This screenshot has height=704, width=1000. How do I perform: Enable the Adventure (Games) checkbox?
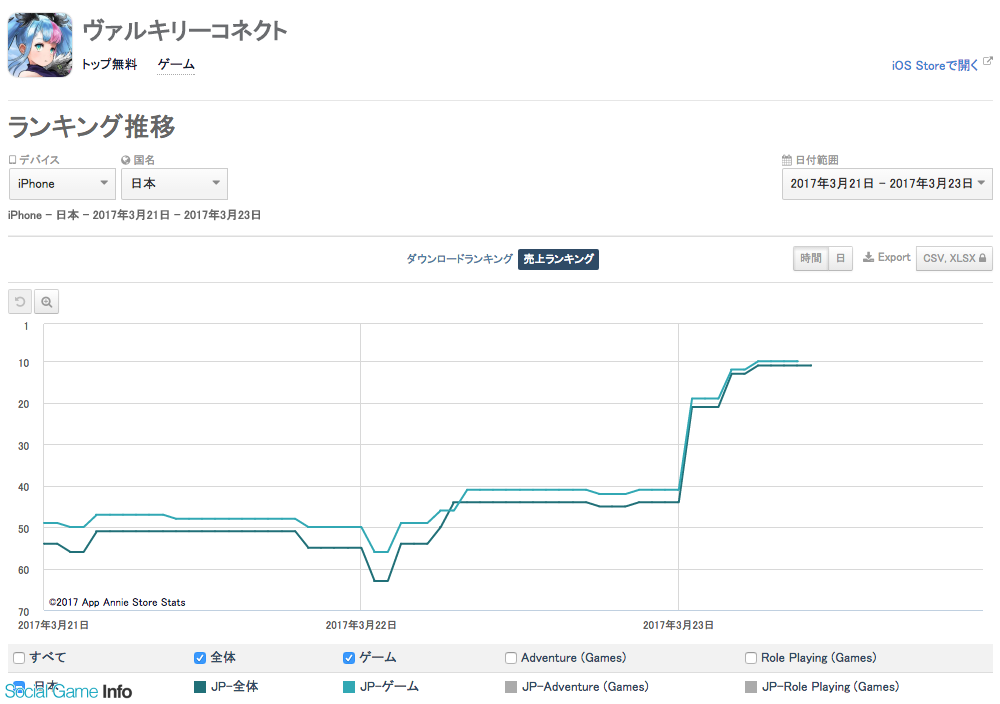coord(511,658)
